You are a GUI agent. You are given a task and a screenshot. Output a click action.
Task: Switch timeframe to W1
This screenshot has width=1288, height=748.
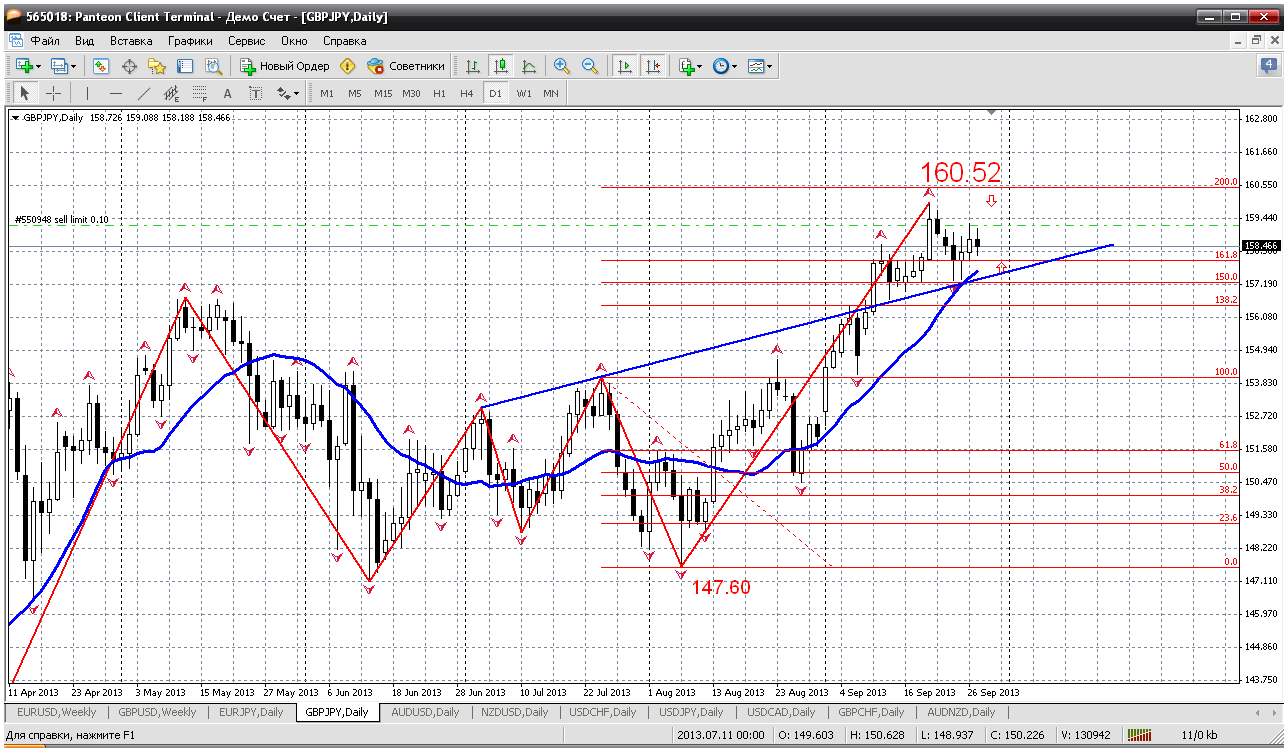(x=523, y=93)
